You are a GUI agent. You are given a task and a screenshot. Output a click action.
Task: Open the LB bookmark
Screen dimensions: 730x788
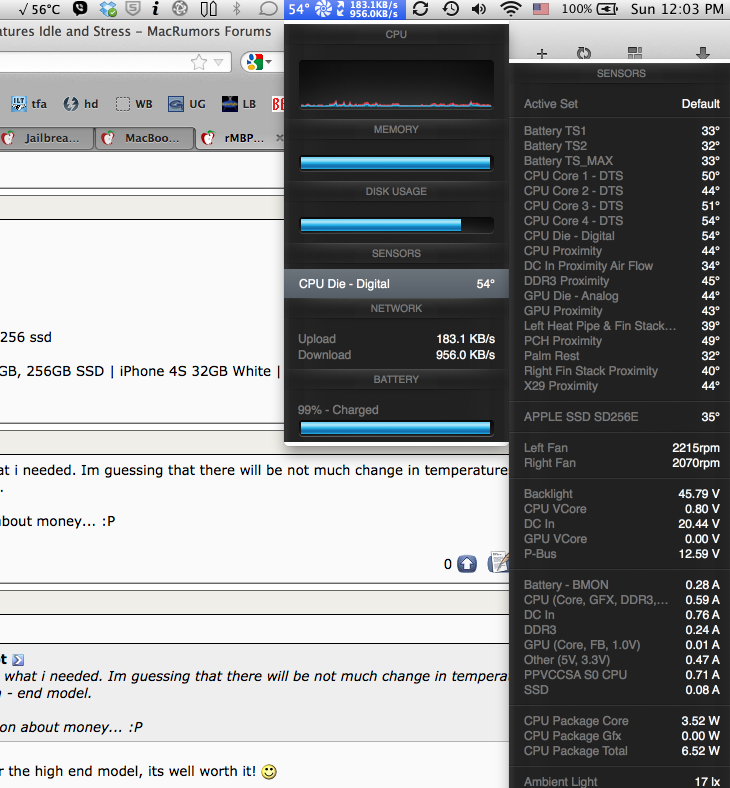pos(239,104)
